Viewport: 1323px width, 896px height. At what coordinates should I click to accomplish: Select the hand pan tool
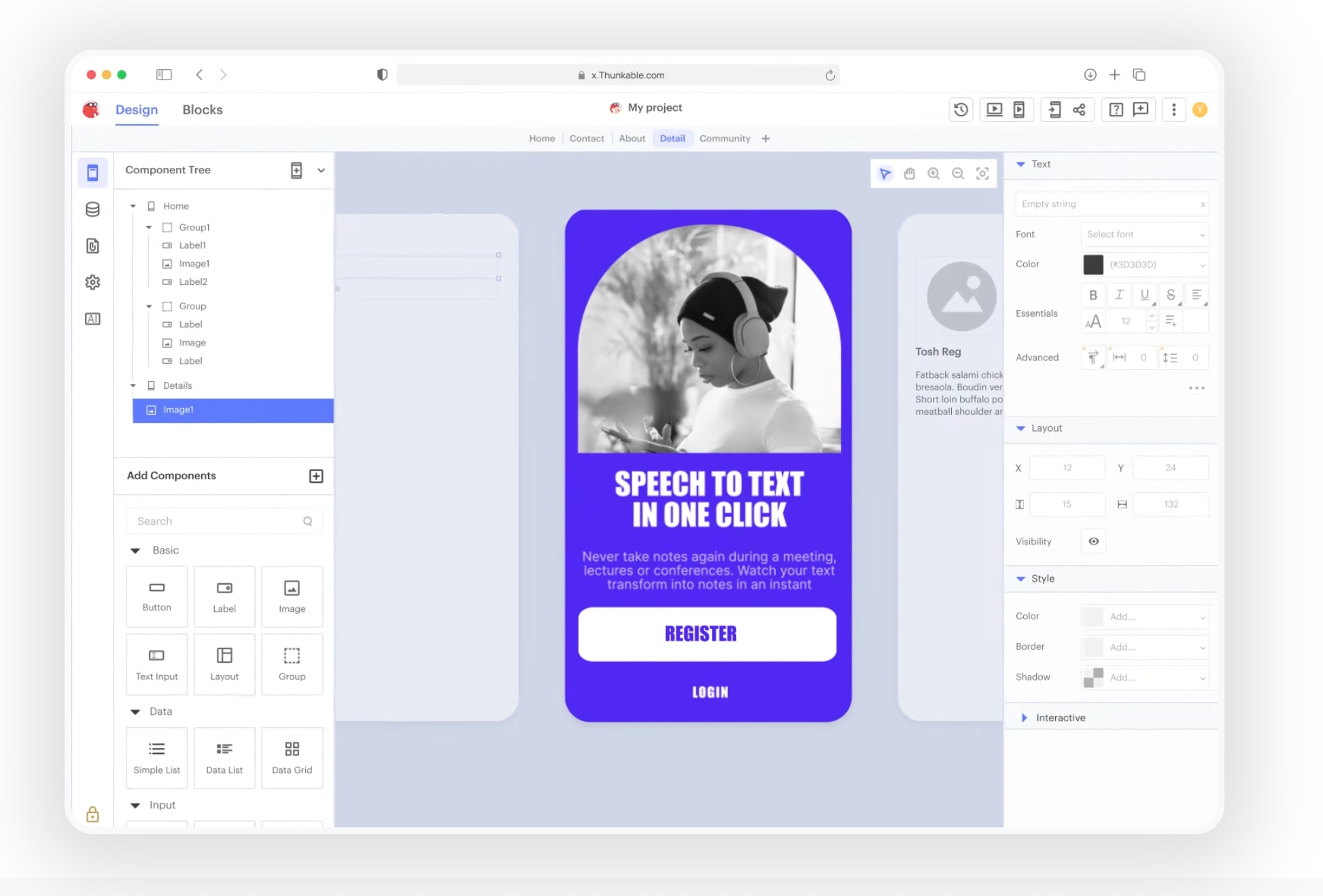tap(909, 173)
